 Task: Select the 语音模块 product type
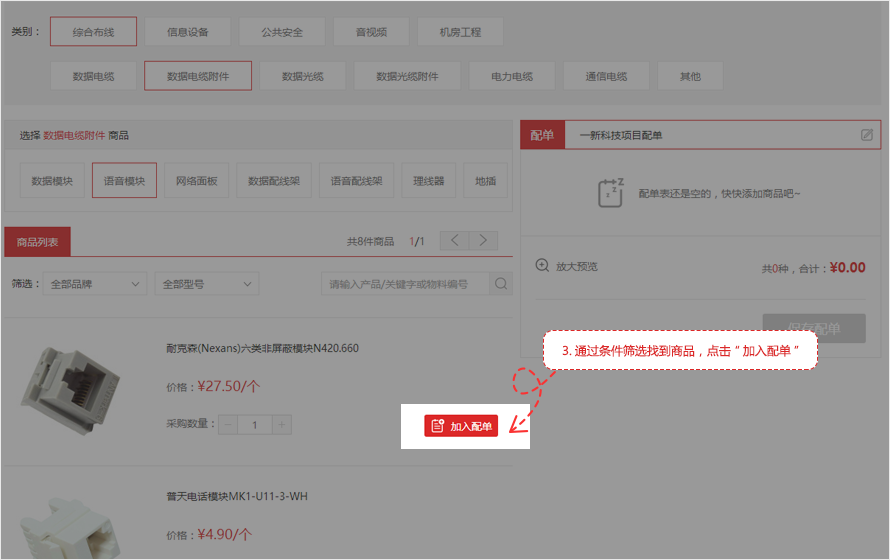coord(124,181)
